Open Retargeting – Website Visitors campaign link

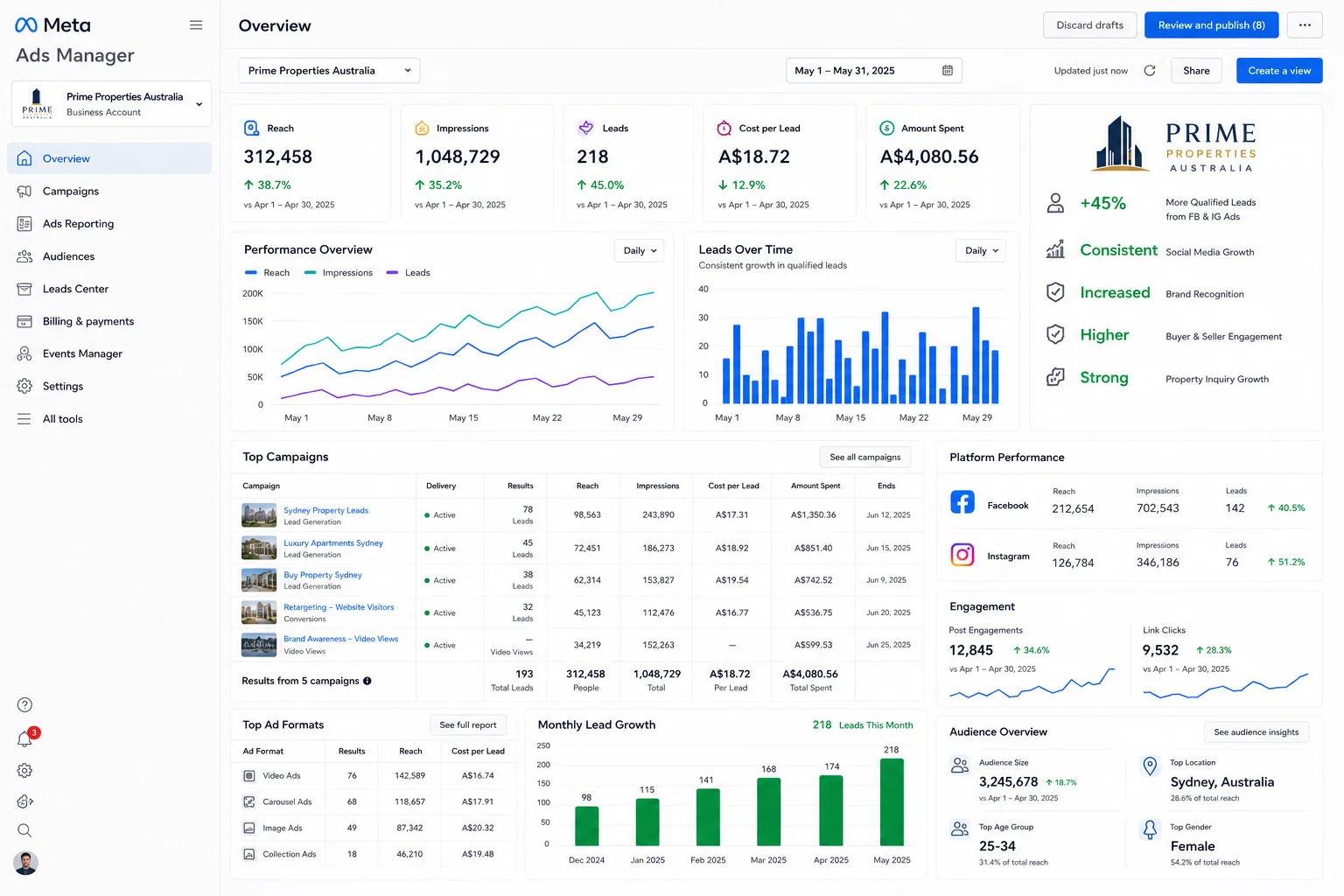pos(339,607)
